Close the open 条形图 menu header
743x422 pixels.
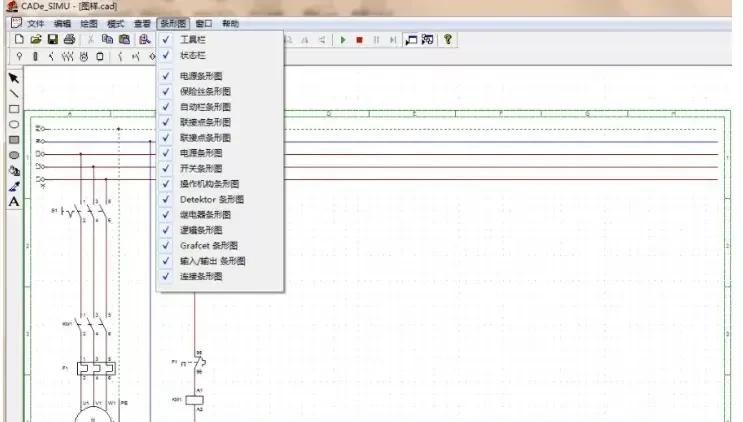(173, 23)
